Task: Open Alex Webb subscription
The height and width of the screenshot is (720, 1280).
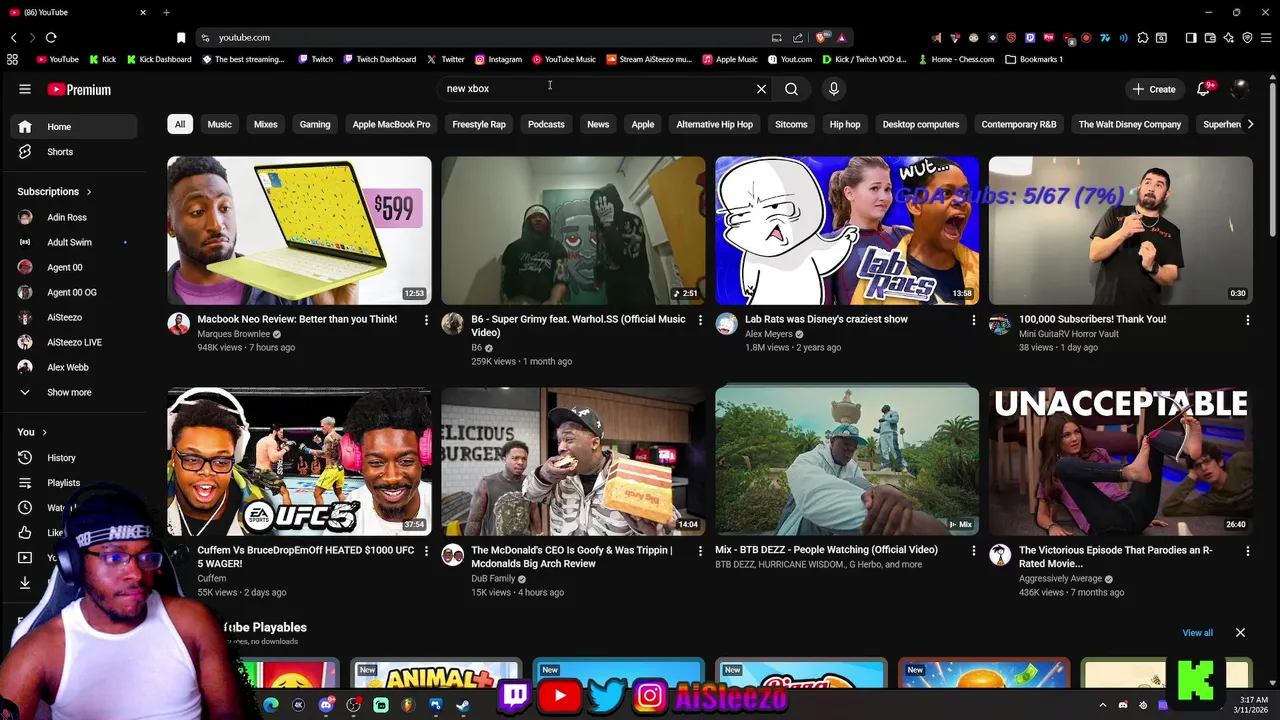Action: tap(74, 367)
